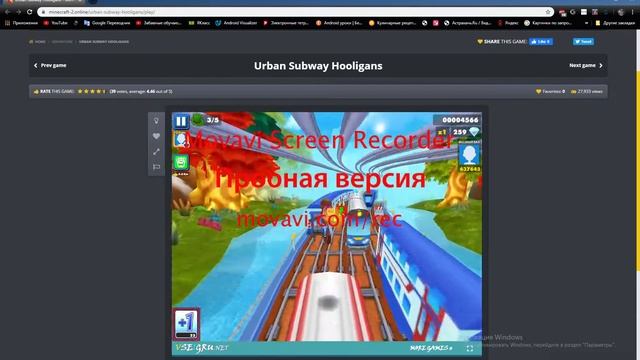Open the ЯКласс bookmark
640x360 pixels.
point(199,23)
